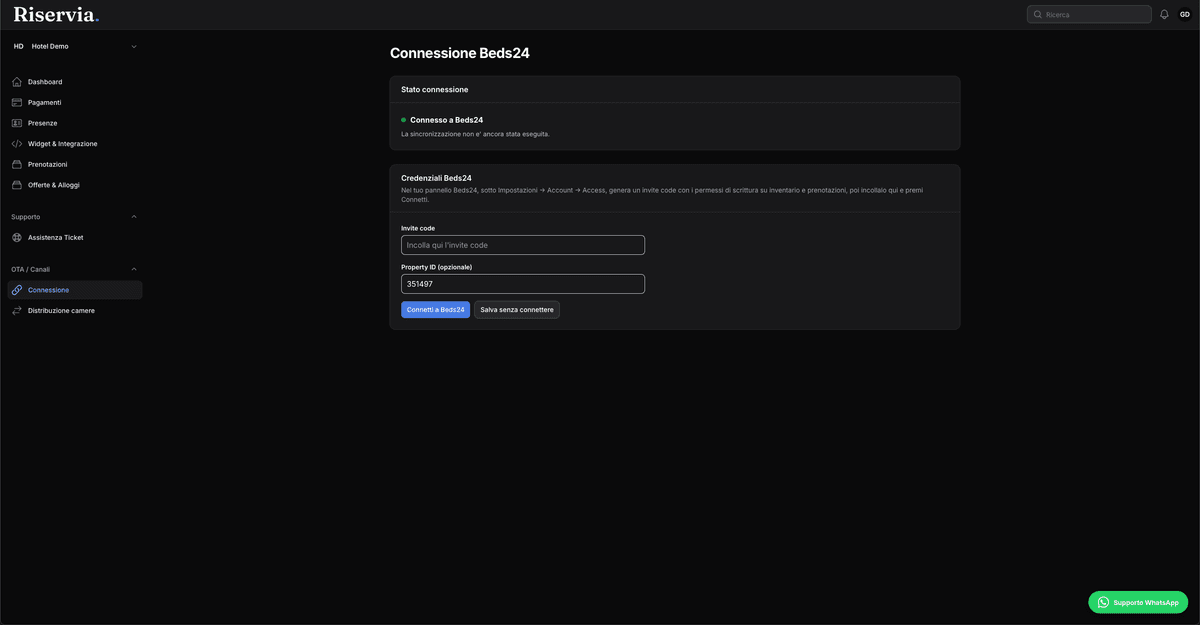This screenshot has width=1200, height=625.
Task: Click the Riservia logo
Action: (x=56, y=14)
